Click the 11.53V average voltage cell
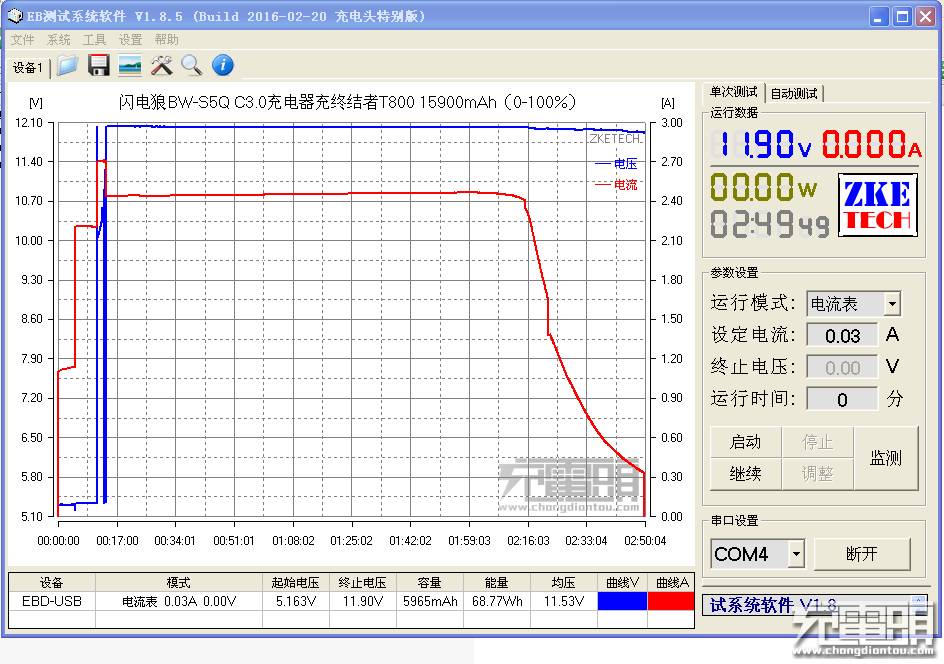Screen dimensions: 944x664 click(564, 601)
